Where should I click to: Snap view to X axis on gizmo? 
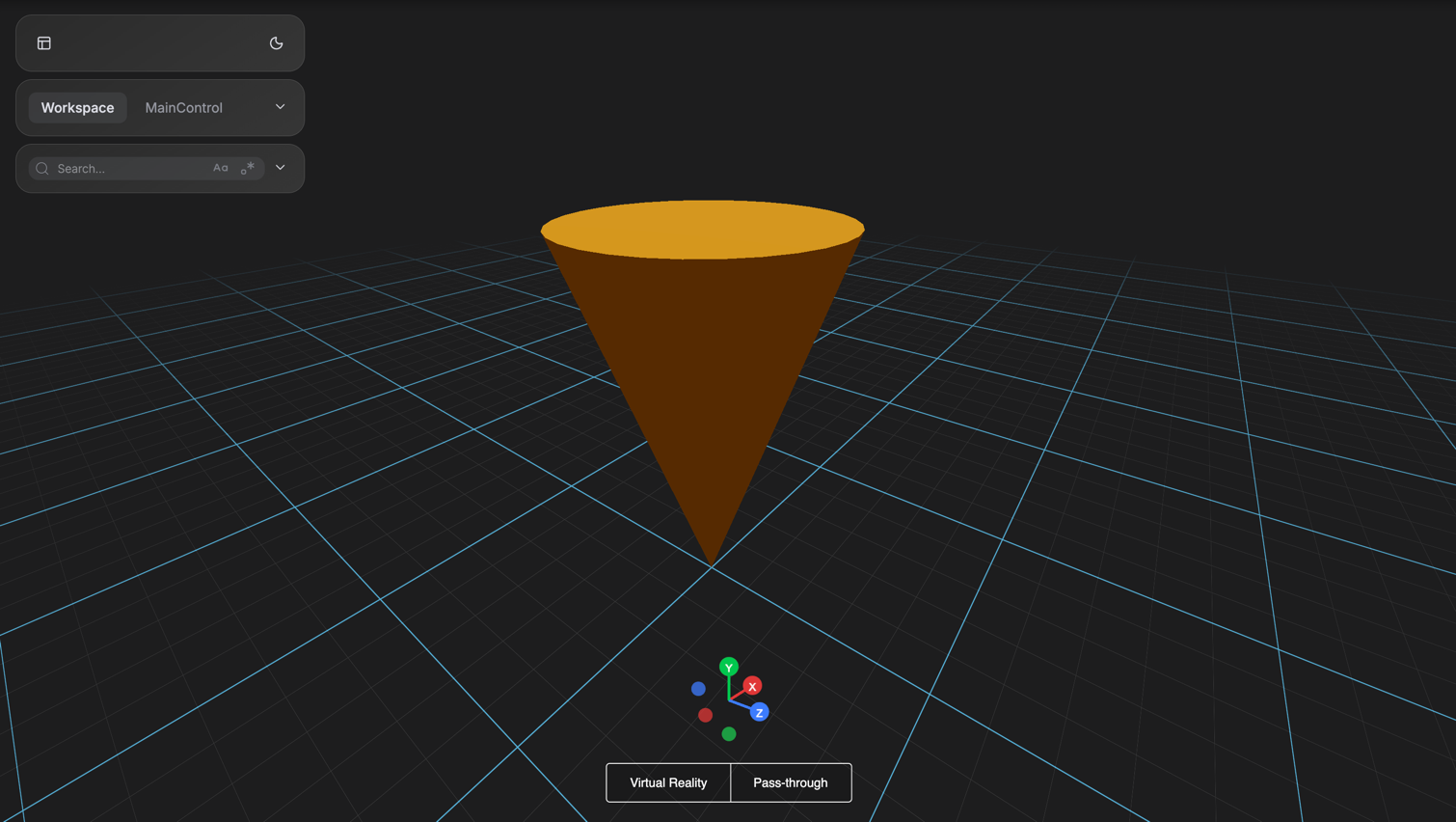752,686
